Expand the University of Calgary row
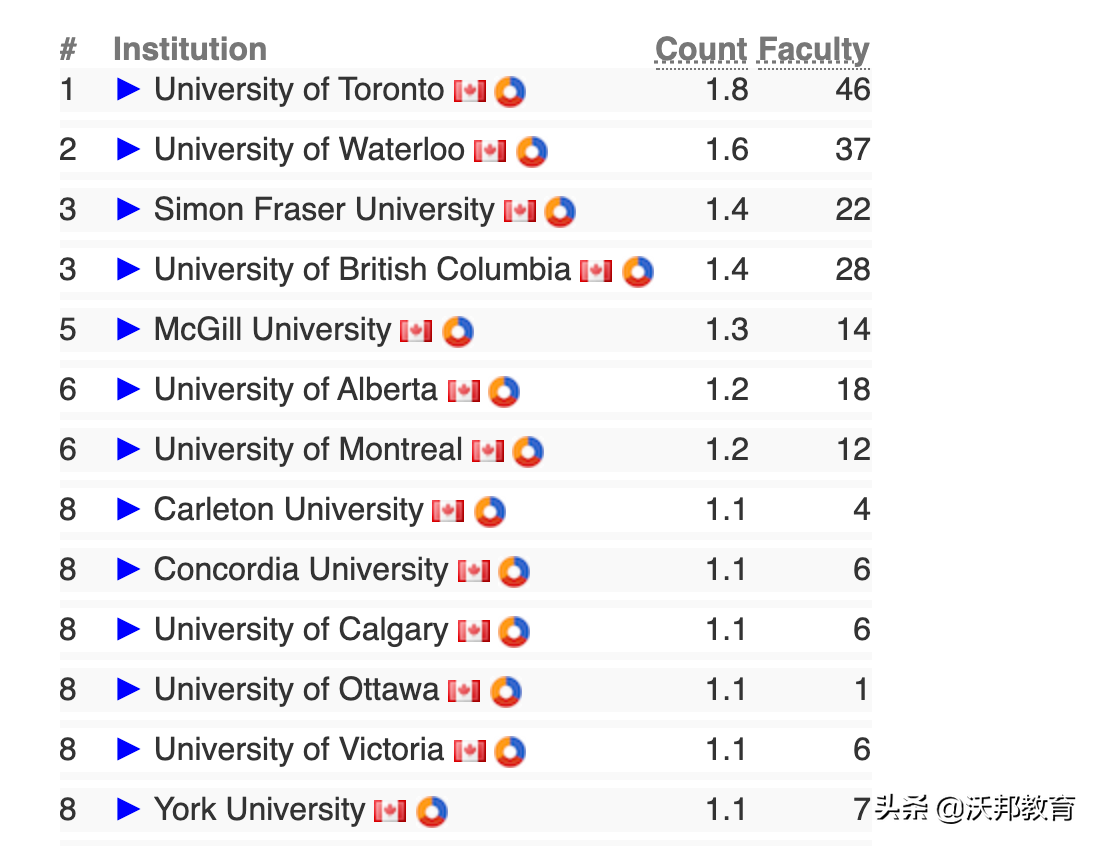The width and height of the screenshot is (1100, 846). pos(128,630)
